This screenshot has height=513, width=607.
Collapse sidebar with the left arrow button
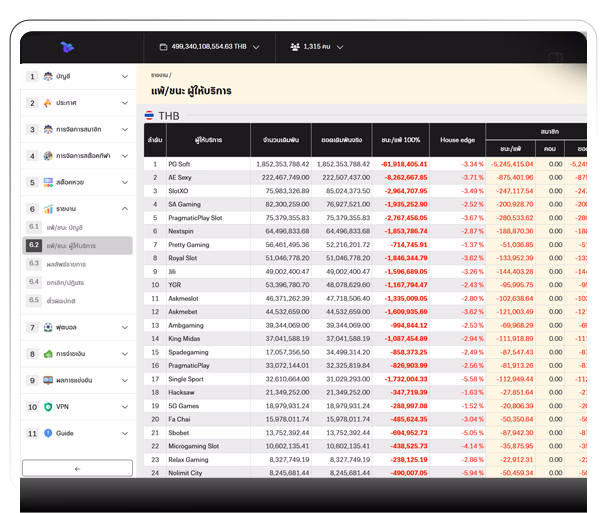click(77, 468)
